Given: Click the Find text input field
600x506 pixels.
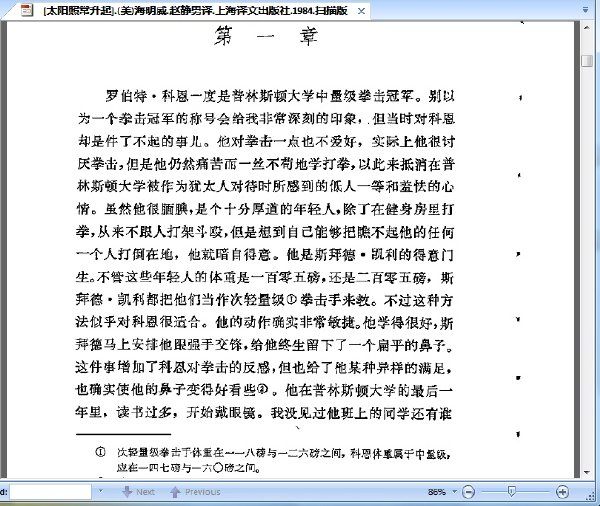Looking at the screenshot, I should click(x=50, y=492).
